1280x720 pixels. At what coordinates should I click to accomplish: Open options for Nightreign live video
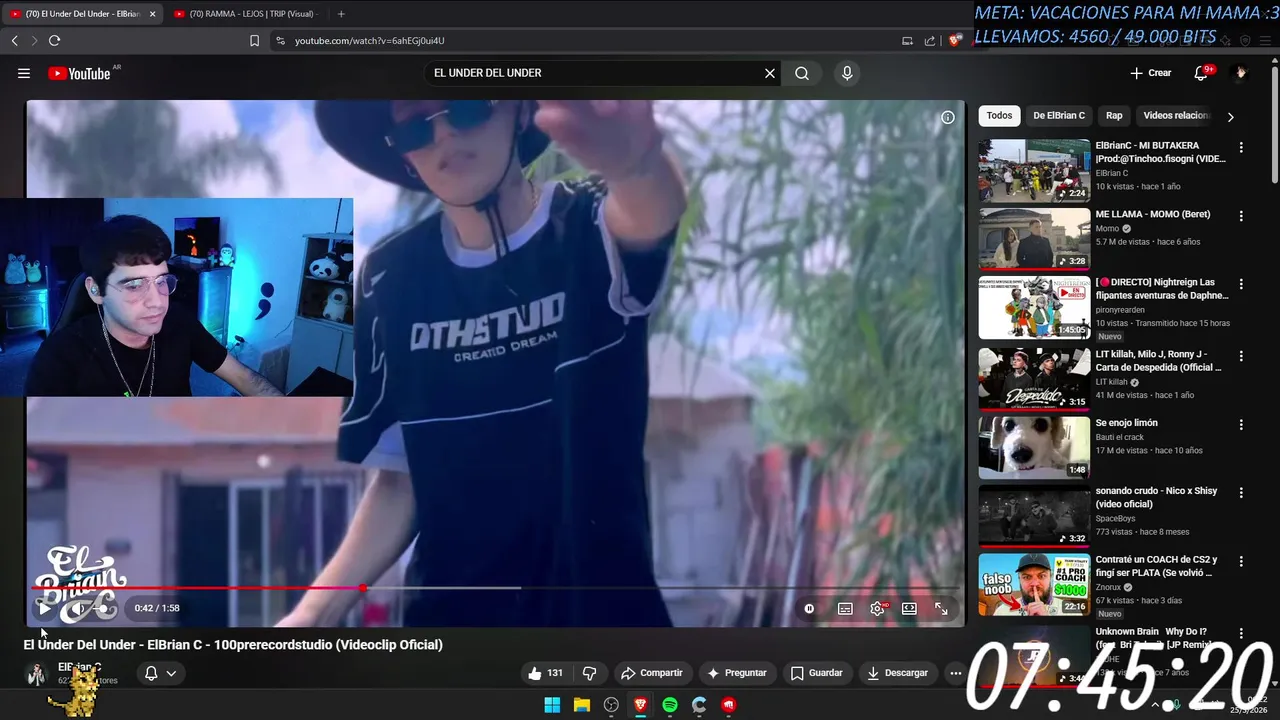tap(1241, 284)
